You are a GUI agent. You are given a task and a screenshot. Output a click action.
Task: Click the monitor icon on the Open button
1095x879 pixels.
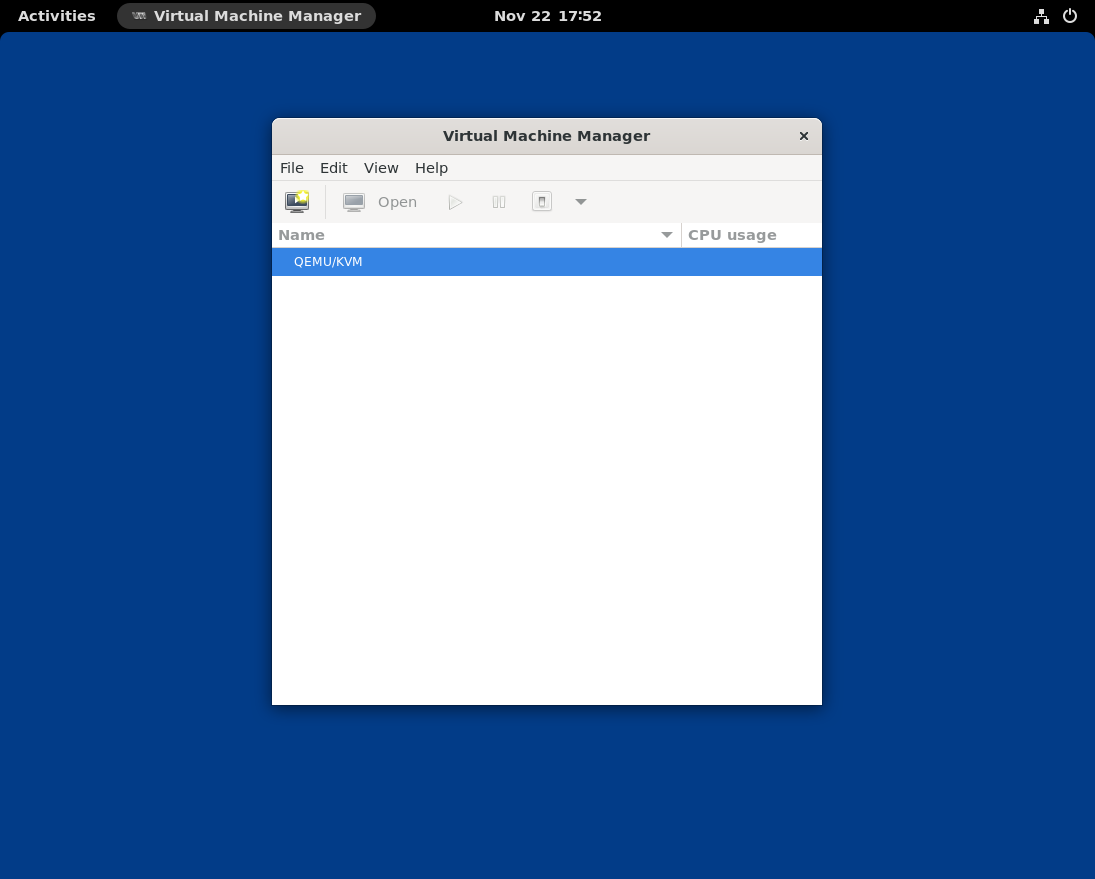[x=354, y=202]
